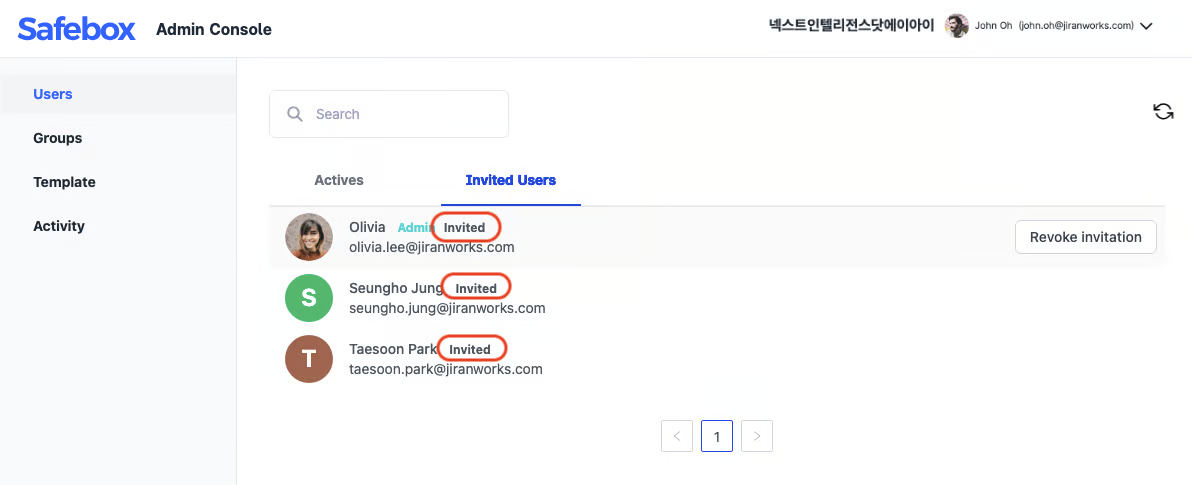Screen dimensions: 1192x485
Task: Click the search magnifier icon
Action: click(295, 114)
